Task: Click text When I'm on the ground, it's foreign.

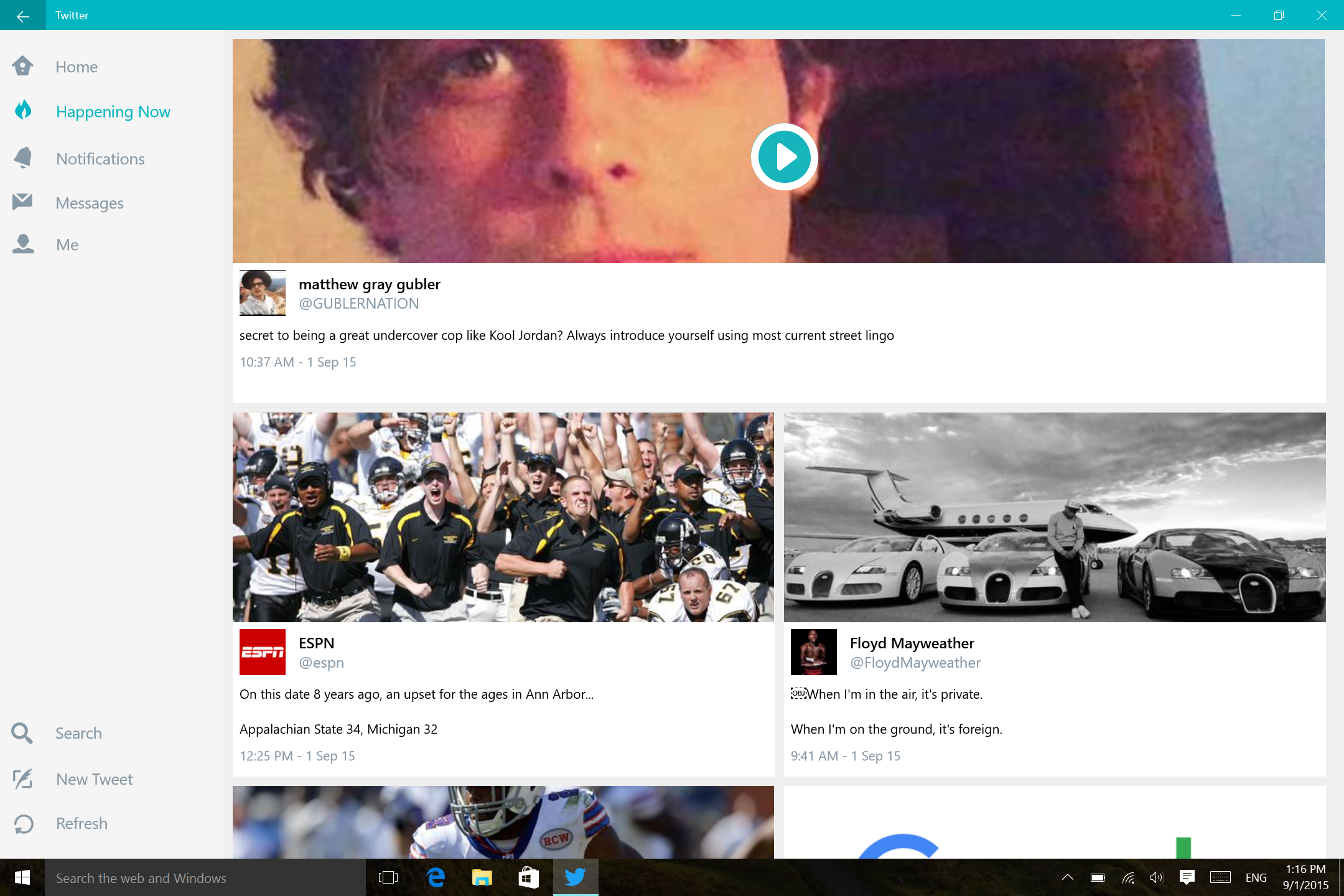Action: tap(897, 729)
